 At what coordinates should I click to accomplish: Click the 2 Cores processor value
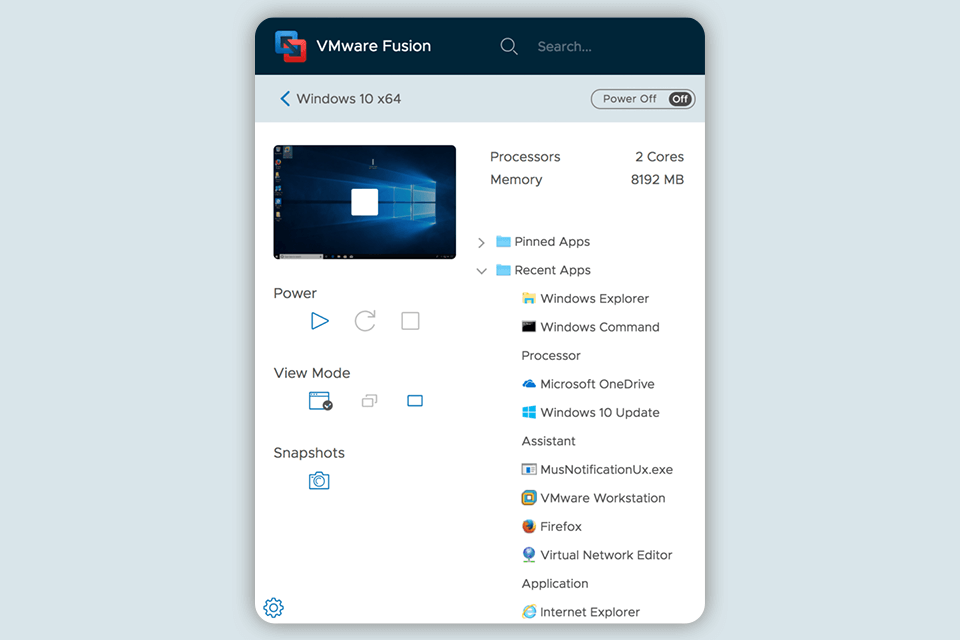(x=659, y=157)
